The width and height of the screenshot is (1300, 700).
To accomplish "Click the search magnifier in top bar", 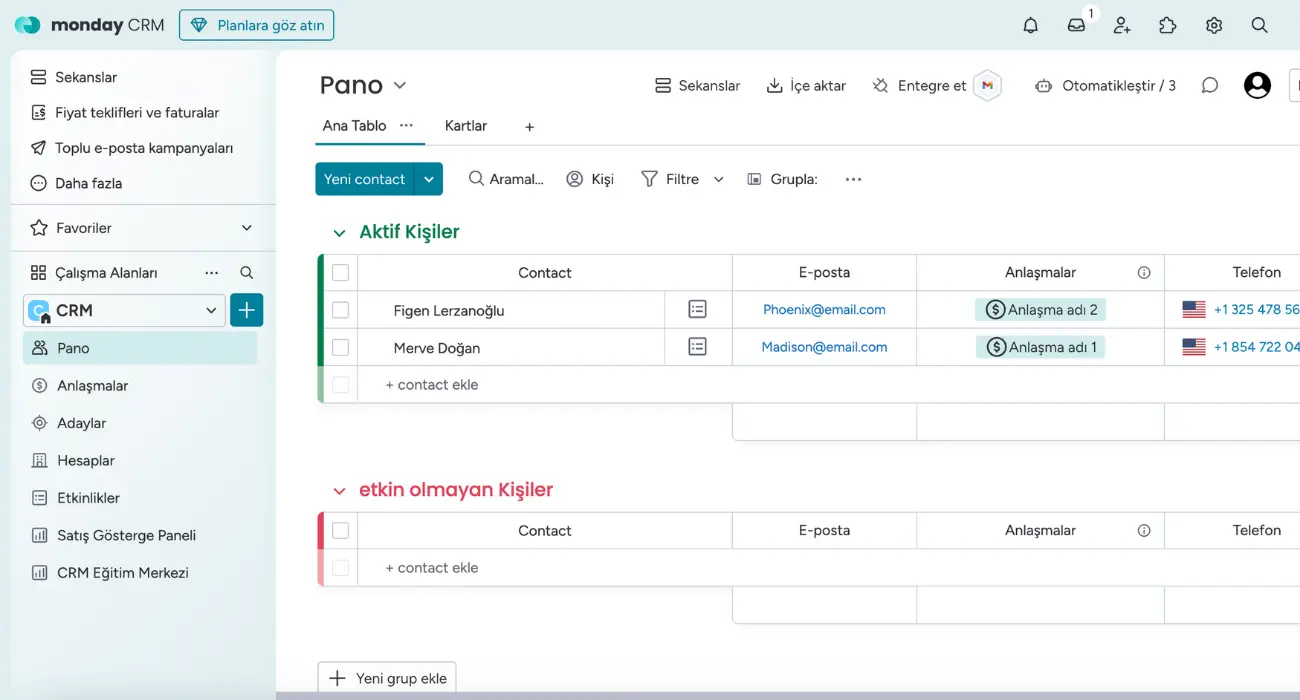I will [1259, 26].
